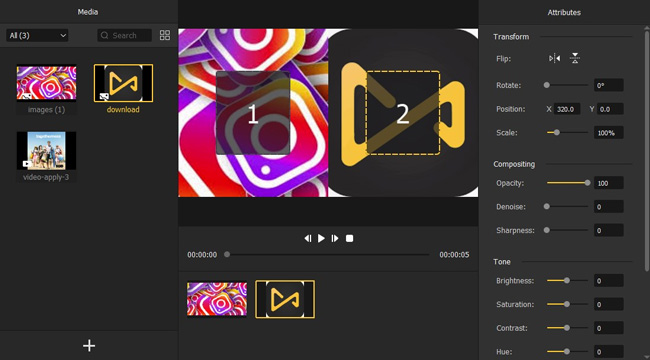Stop the preview playback
This screenshot has height=360, width=650.
coord(349,238)
